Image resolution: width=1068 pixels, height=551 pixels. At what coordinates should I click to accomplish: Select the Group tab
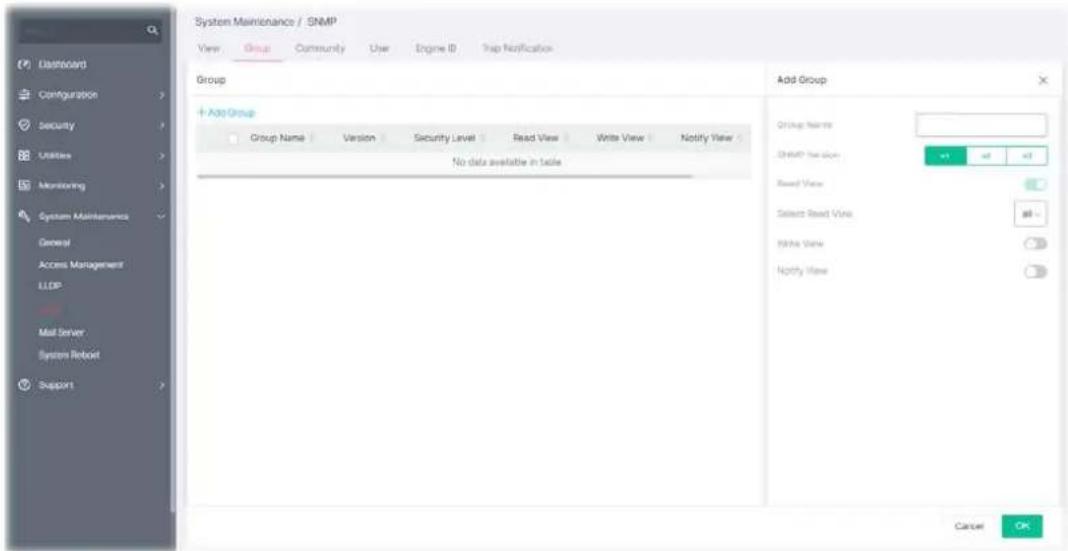257,48
